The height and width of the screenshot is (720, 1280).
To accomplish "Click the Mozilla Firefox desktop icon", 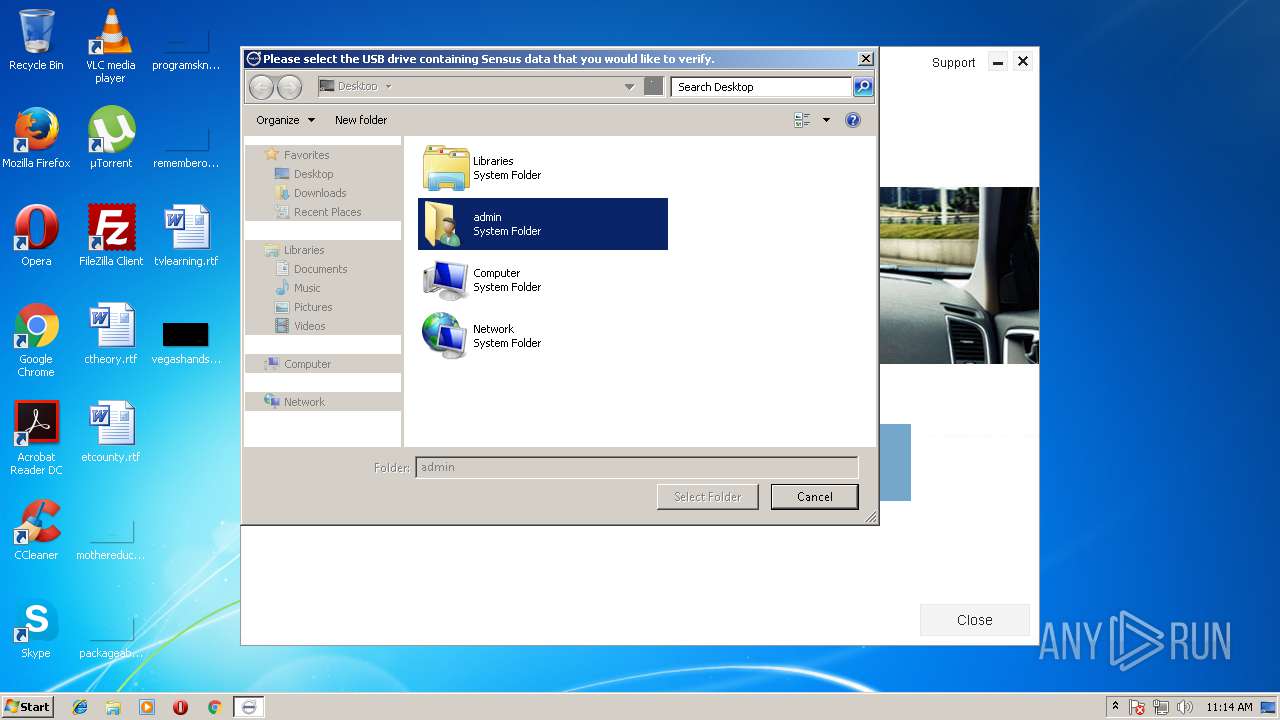I will pyautogui.click(x=36, y=138).
